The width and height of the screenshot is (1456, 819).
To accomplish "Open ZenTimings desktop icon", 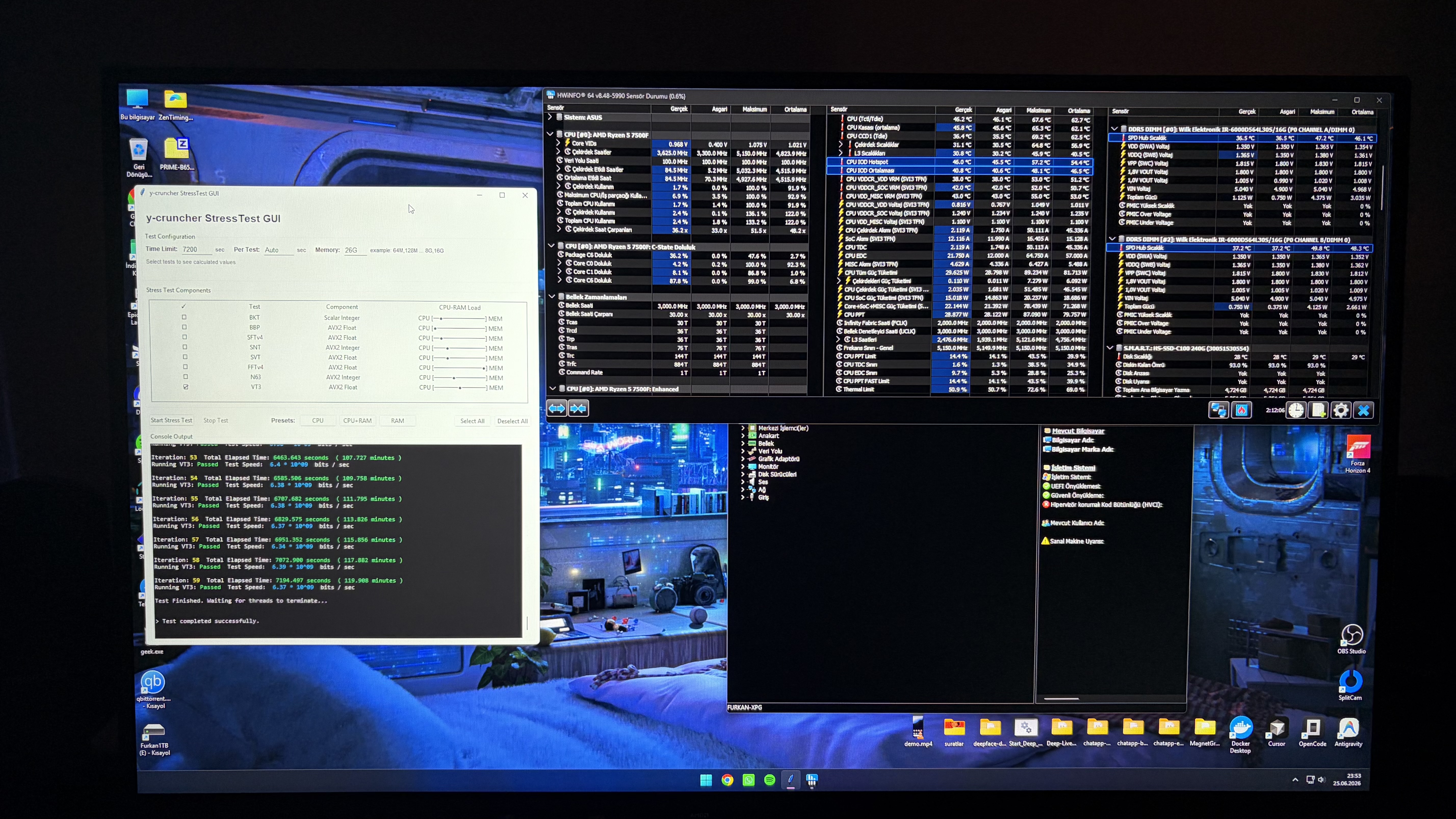I will tap(176, 105).
